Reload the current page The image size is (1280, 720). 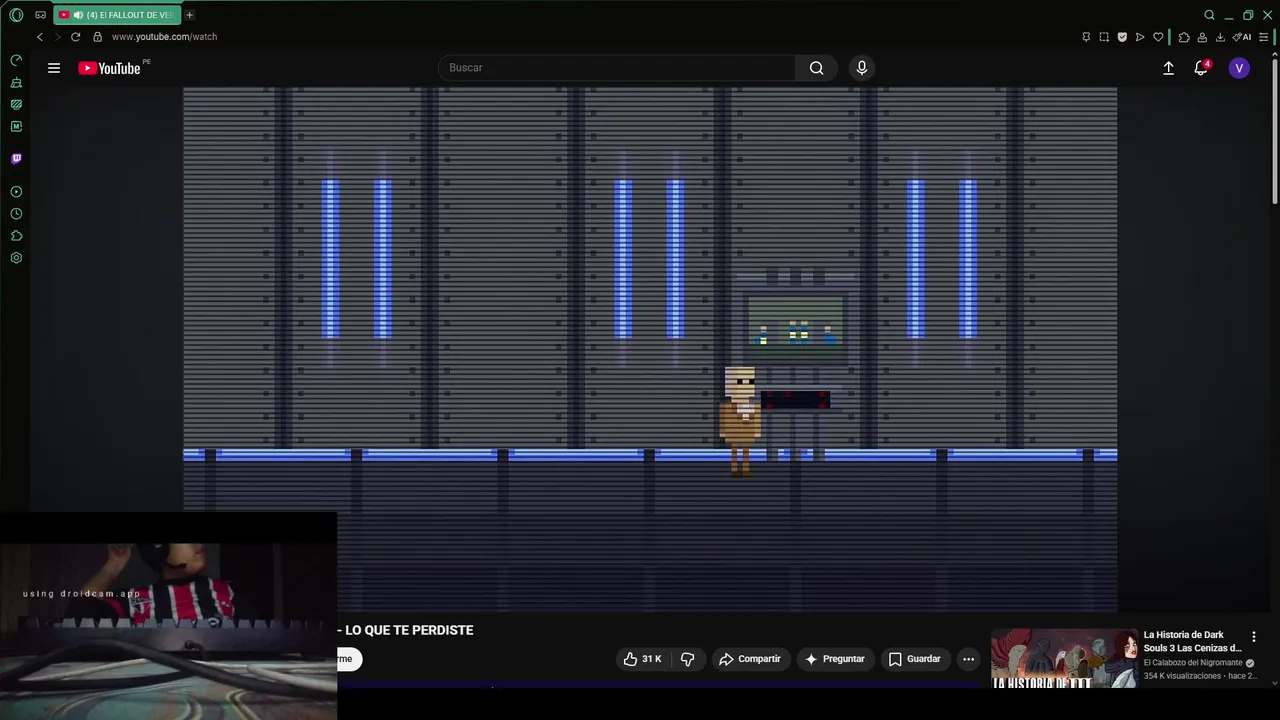(75, 37)
